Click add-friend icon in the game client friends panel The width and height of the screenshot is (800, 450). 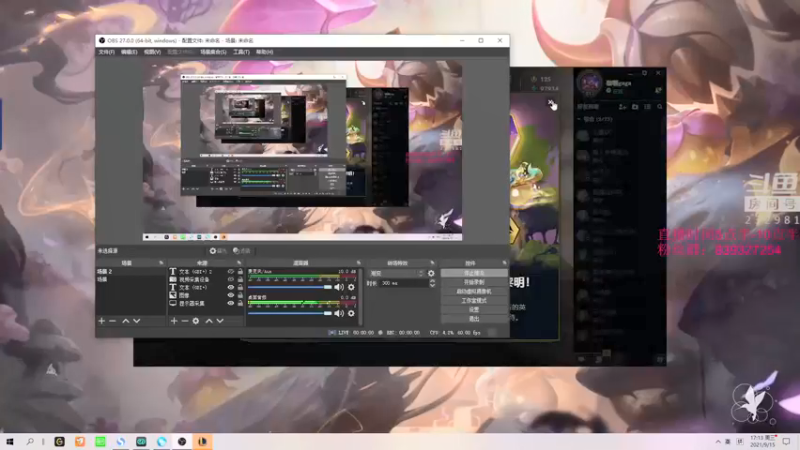[x=622, y=107]
